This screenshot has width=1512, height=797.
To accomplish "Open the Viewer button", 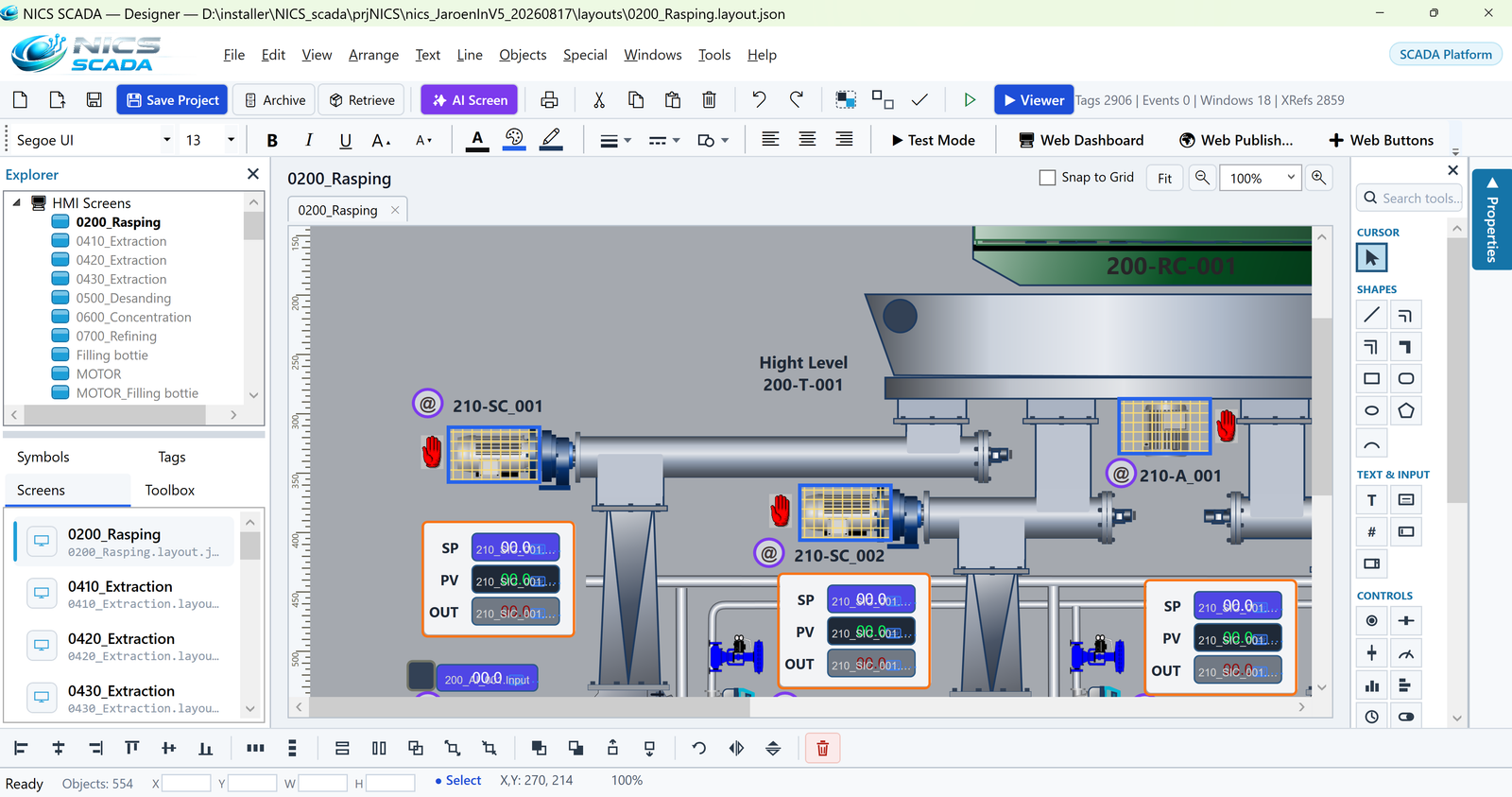I will pos(1034,99).
